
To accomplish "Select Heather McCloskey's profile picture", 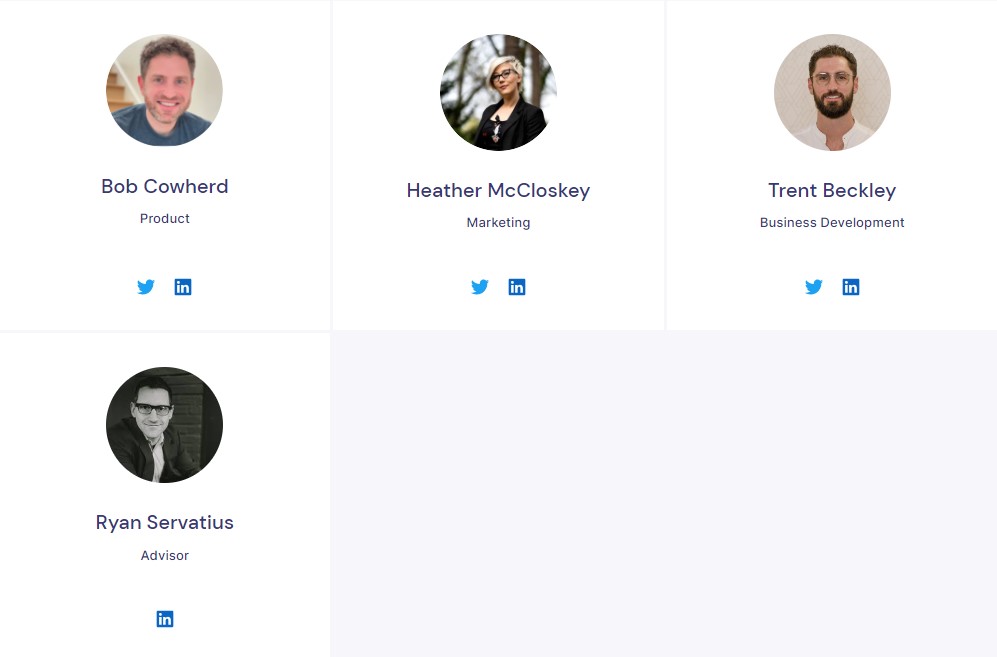I will click(x=498, y=92).
